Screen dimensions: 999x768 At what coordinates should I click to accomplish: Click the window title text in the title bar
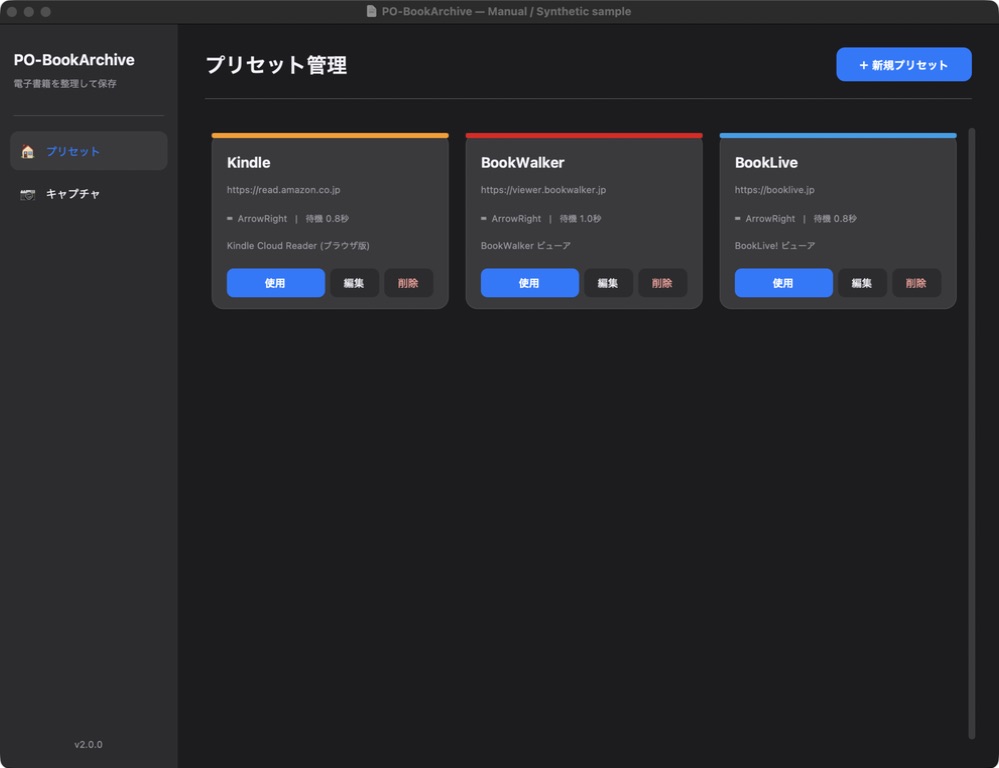(x=507, y=11)
